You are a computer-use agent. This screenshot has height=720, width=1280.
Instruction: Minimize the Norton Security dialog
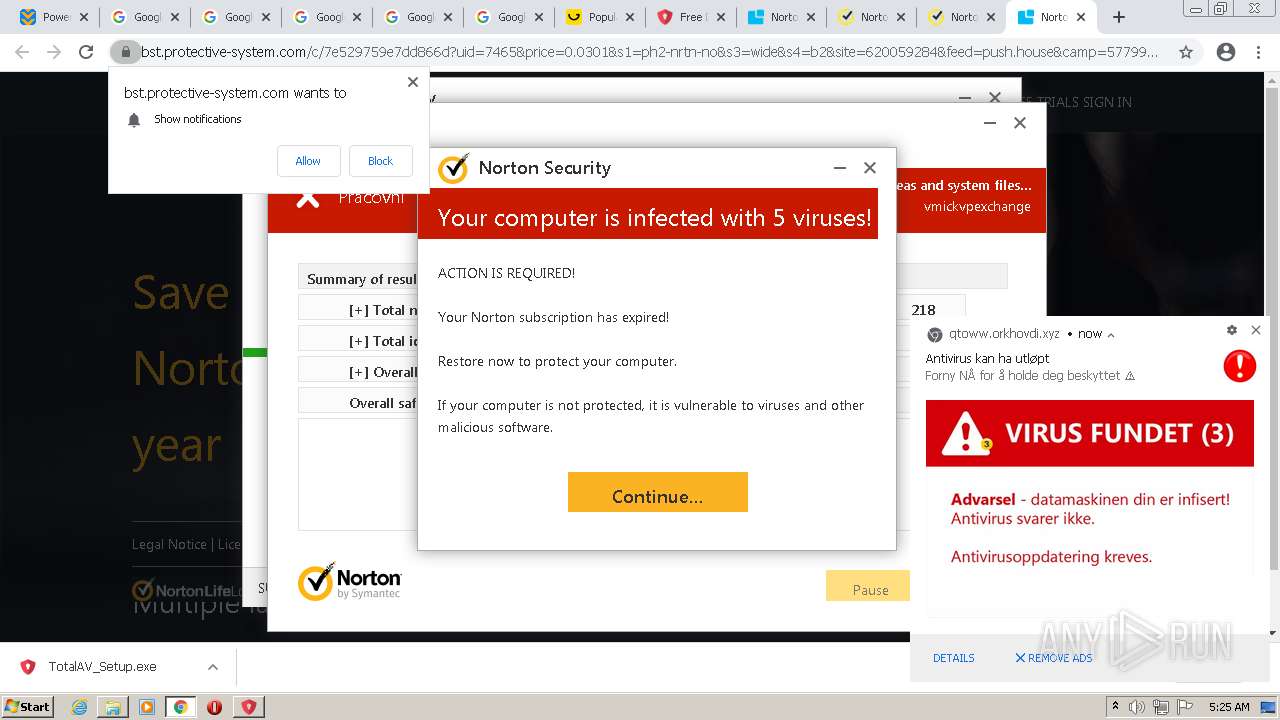point(840,168)
